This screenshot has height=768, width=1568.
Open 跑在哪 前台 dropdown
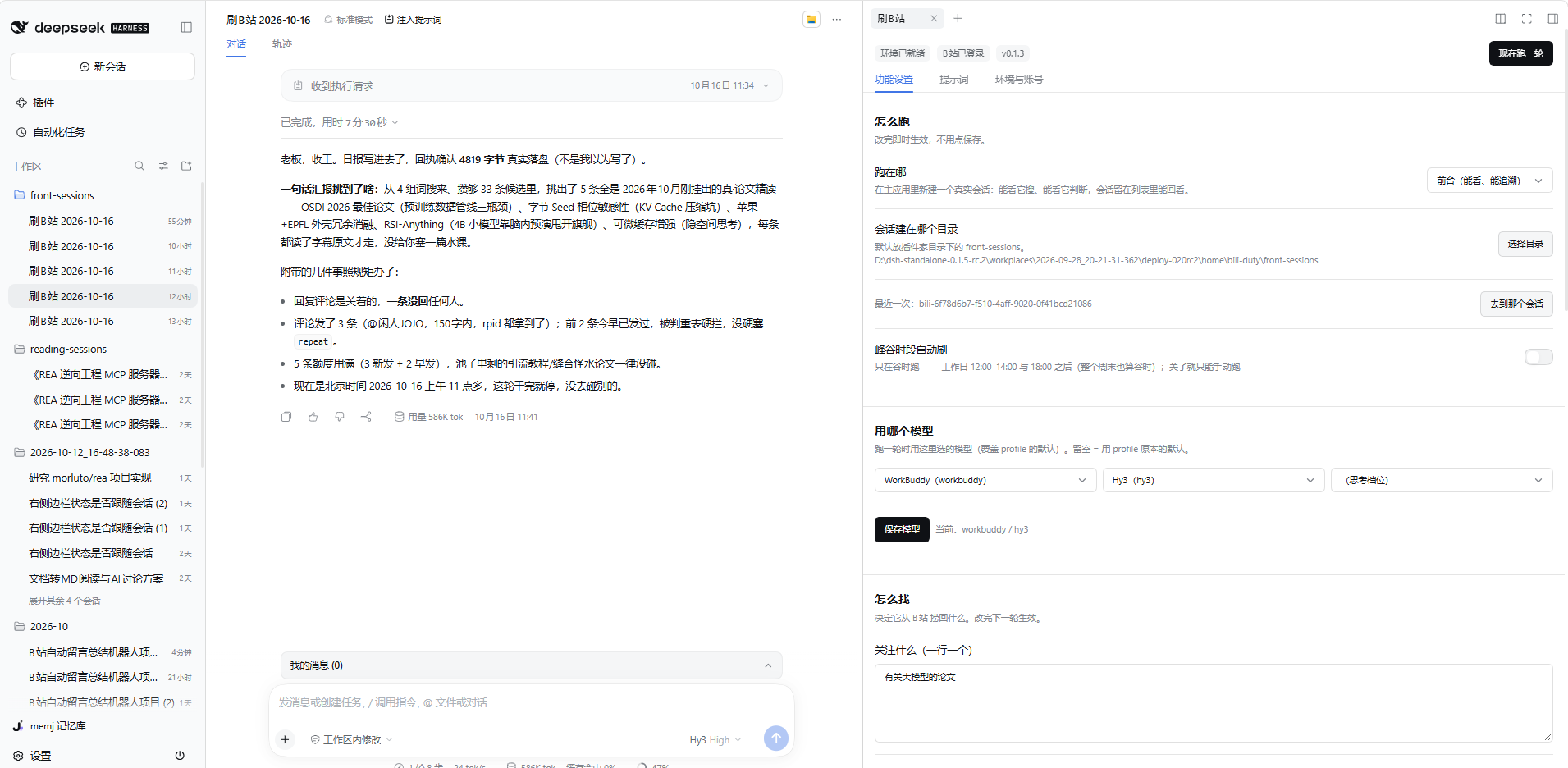[x=1490, y=181]
